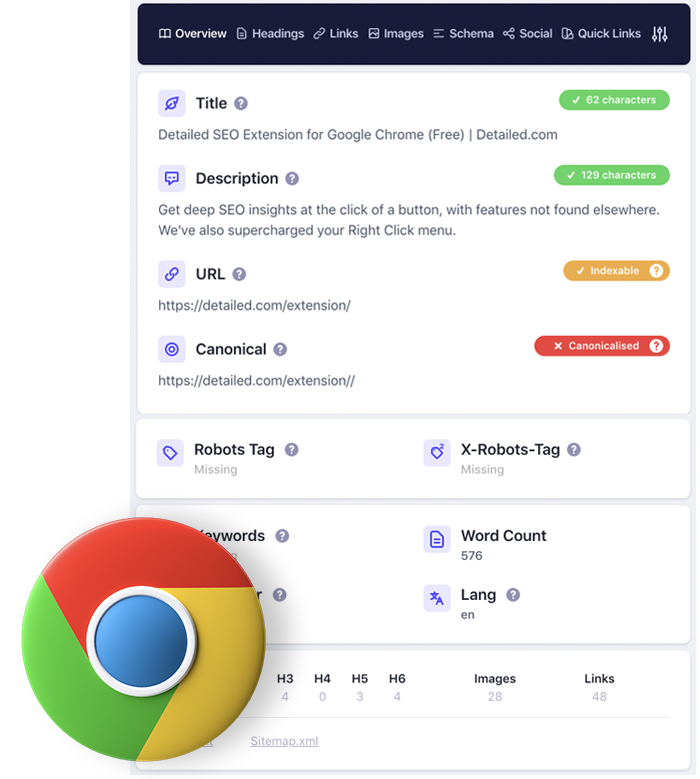Click the green 62 characters badge
Image resolution: width=700 pixels, height=779 pixels.
click(x=615, y=100)
